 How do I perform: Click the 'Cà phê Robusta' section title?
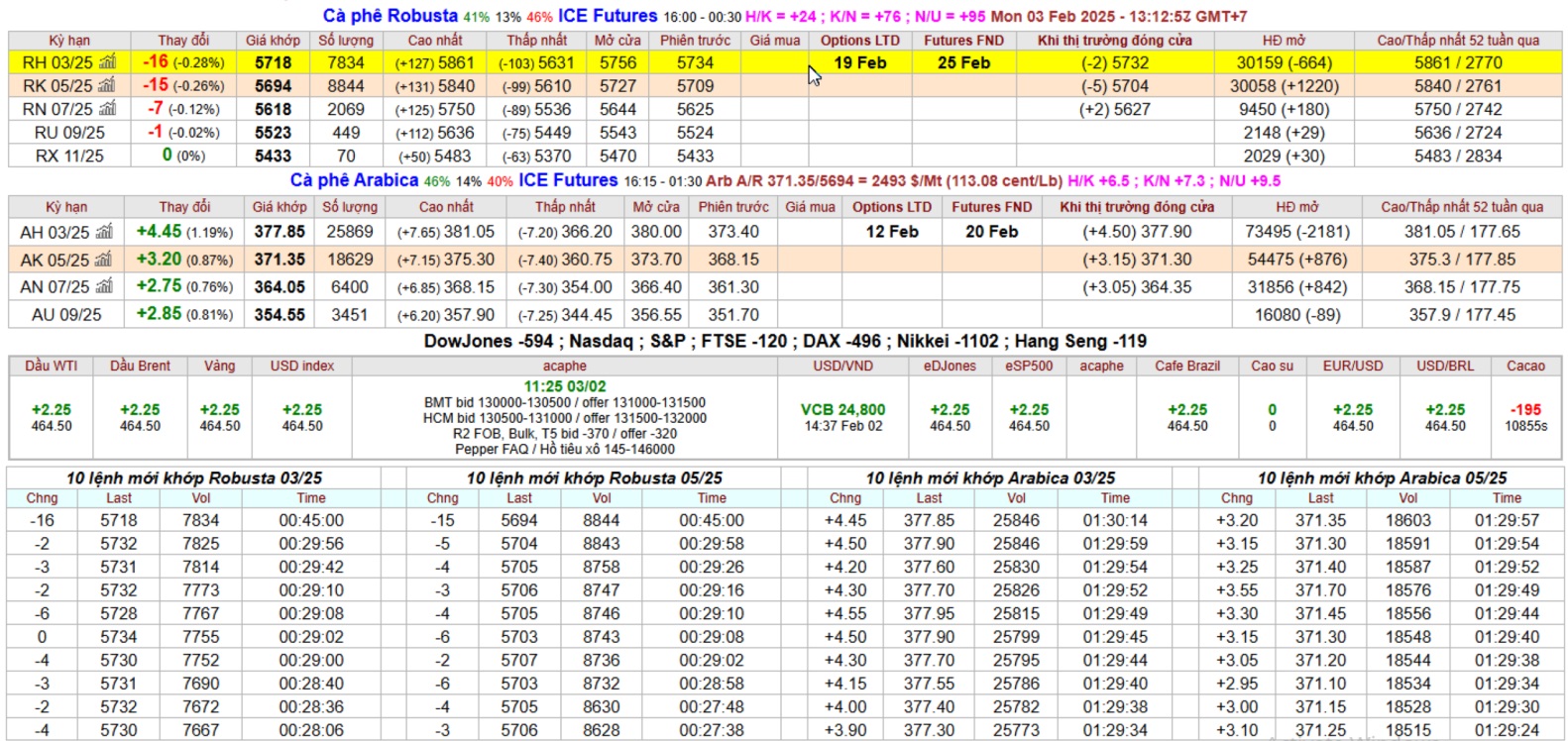click(391, 16)
